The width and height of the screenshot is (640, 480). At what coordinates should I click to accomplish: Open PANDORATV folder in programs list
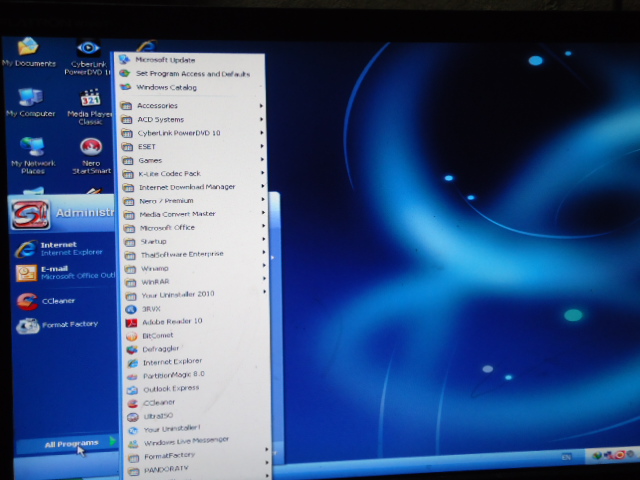[x=199, y=469]
